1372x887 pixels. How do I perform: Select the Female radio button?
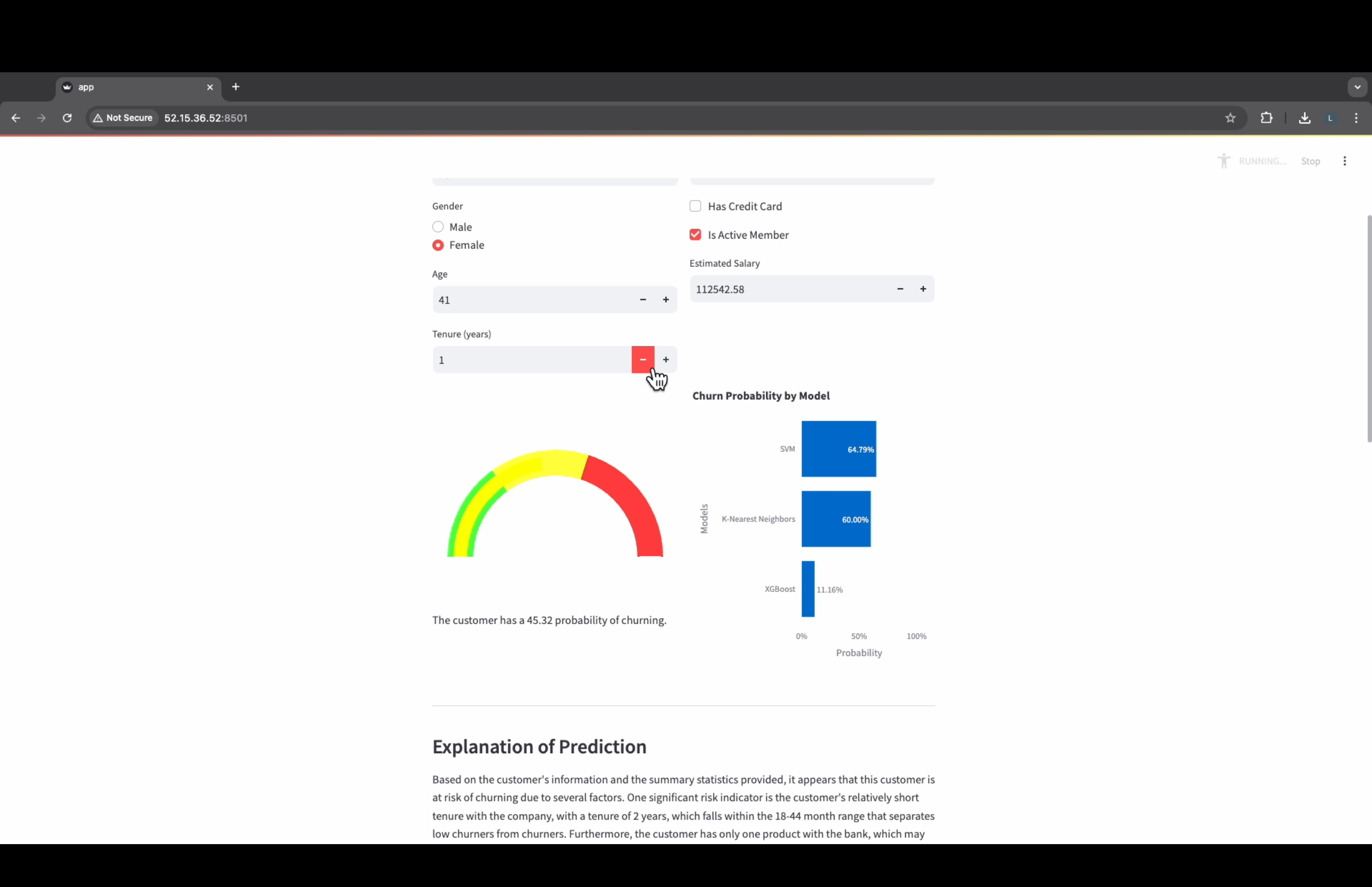tap(438, 245)
